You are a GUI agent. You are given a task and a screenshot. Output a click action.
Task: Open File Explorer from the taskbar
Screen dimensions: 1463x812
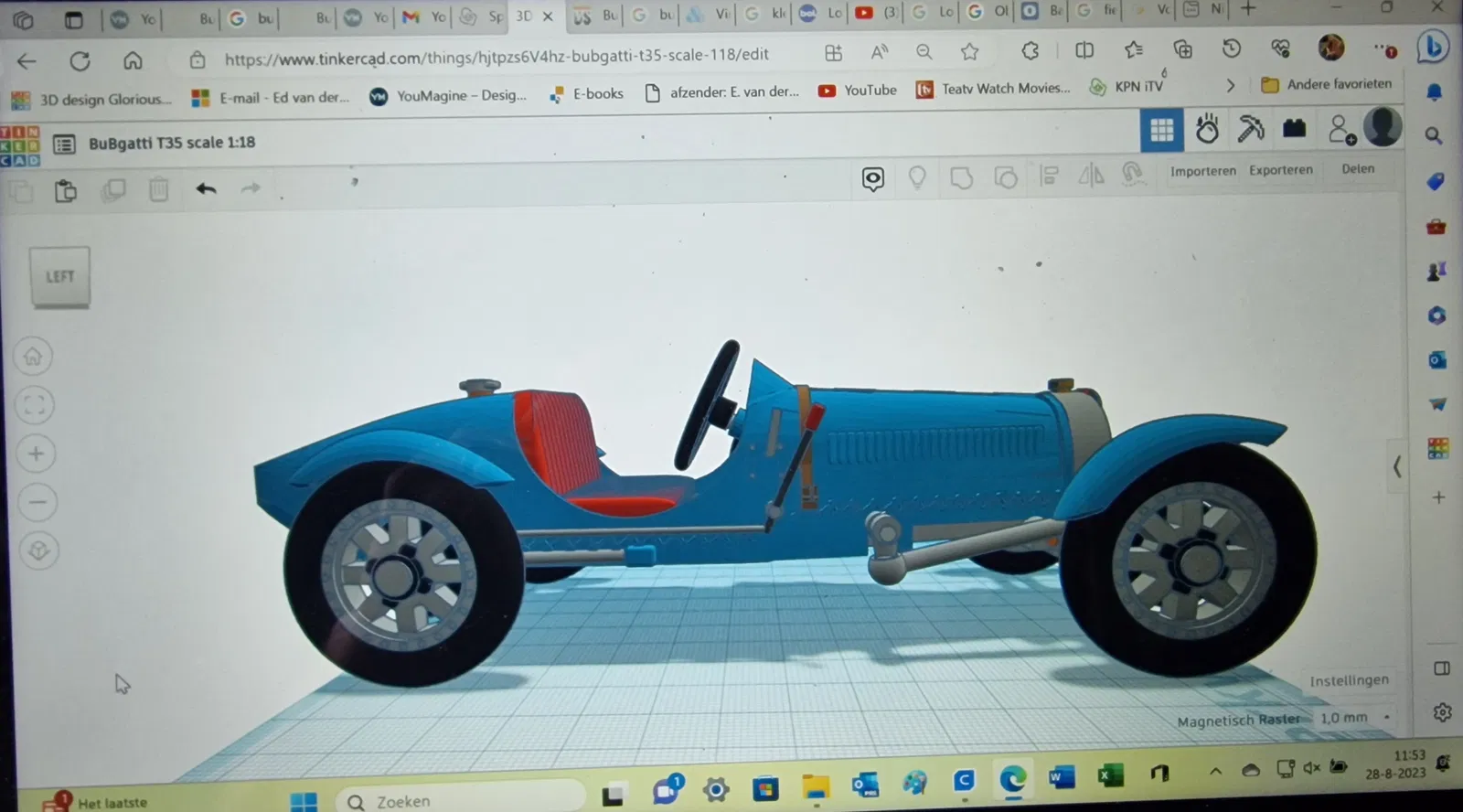[815, 785]
